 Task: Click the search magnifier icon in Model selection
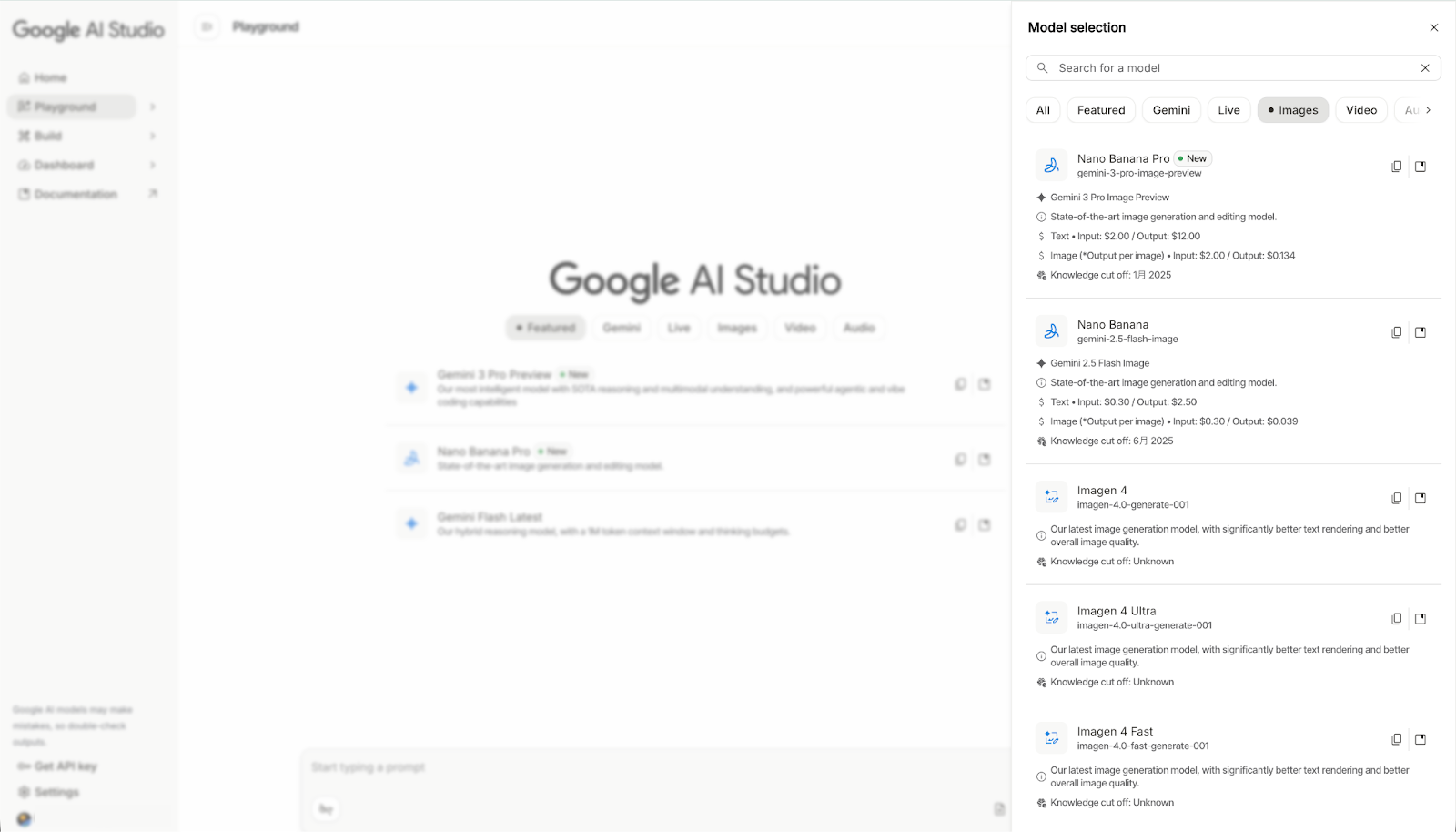pos(1043,67)
